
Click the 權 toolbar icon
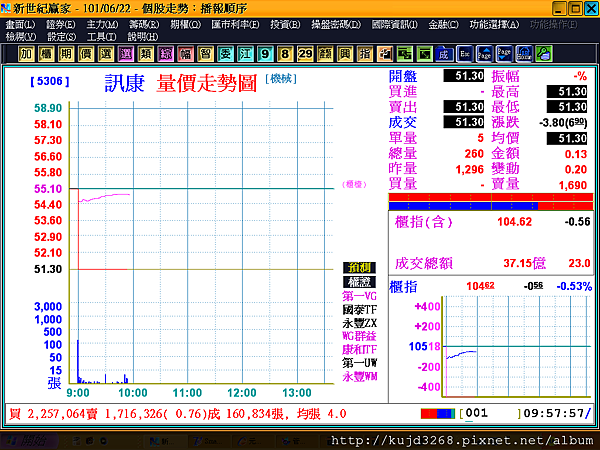pos(44,52)
